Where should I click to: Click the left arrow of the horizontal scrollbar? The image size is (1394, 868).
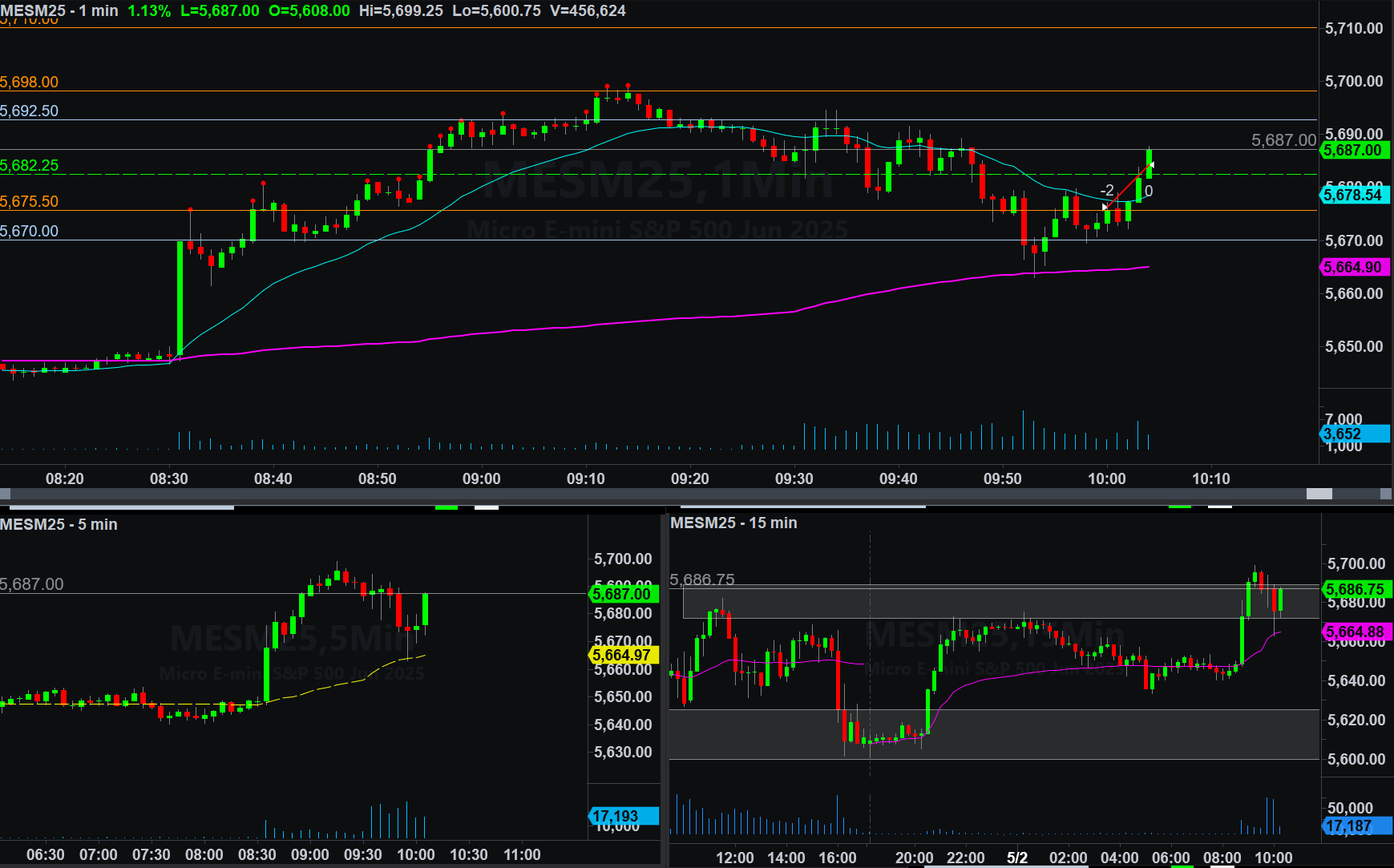(5, 495)
